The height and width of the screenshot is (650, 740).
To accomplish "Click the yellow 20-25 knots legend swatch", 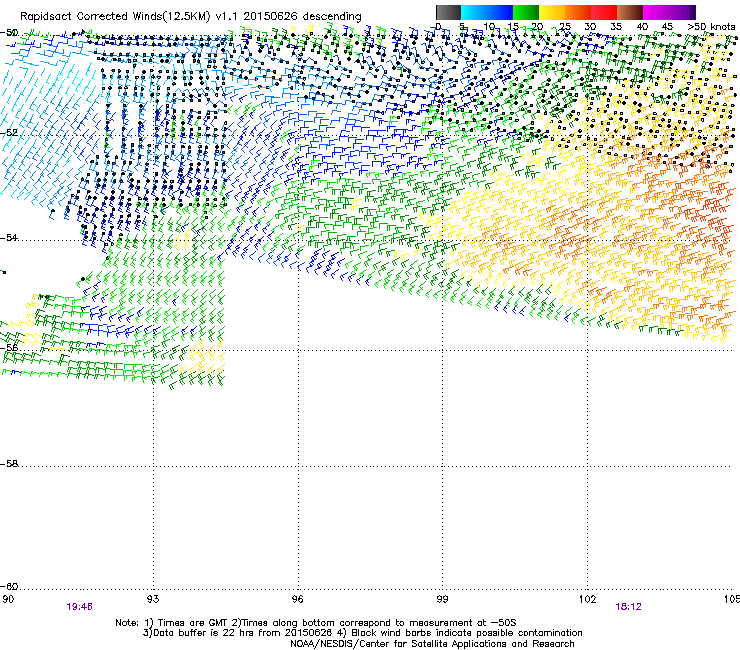I will pyautogui.click(x=552, y=12).
